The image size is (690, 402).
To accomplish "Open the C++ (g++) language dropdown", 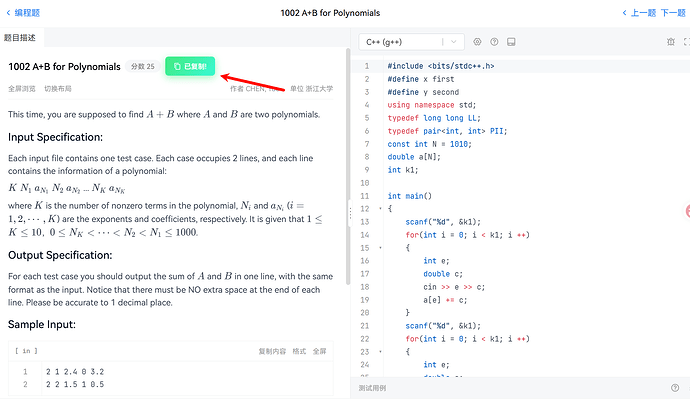I will pyautogui.click(x=411, y=42).
